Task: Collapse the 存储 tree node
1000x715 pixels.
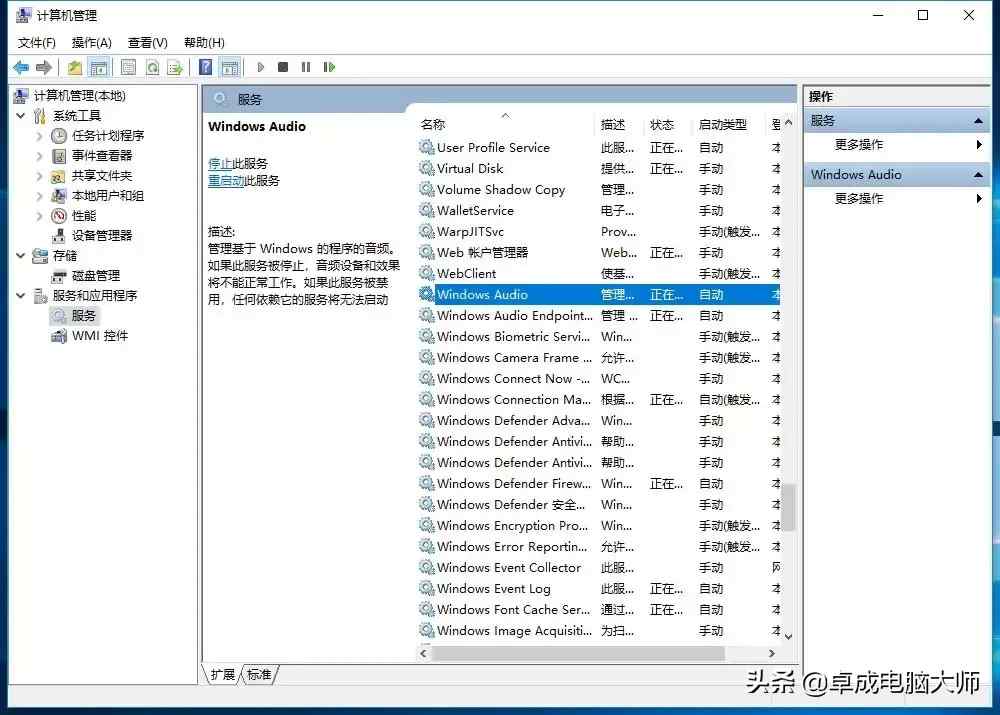Action: (x=20, y=255)
